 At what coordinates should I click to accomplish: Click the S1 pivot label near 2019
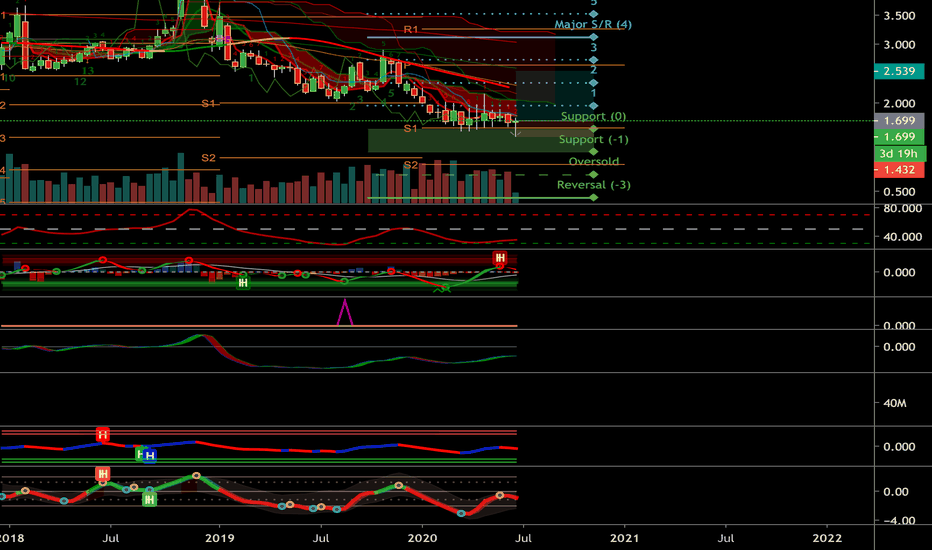208,103
